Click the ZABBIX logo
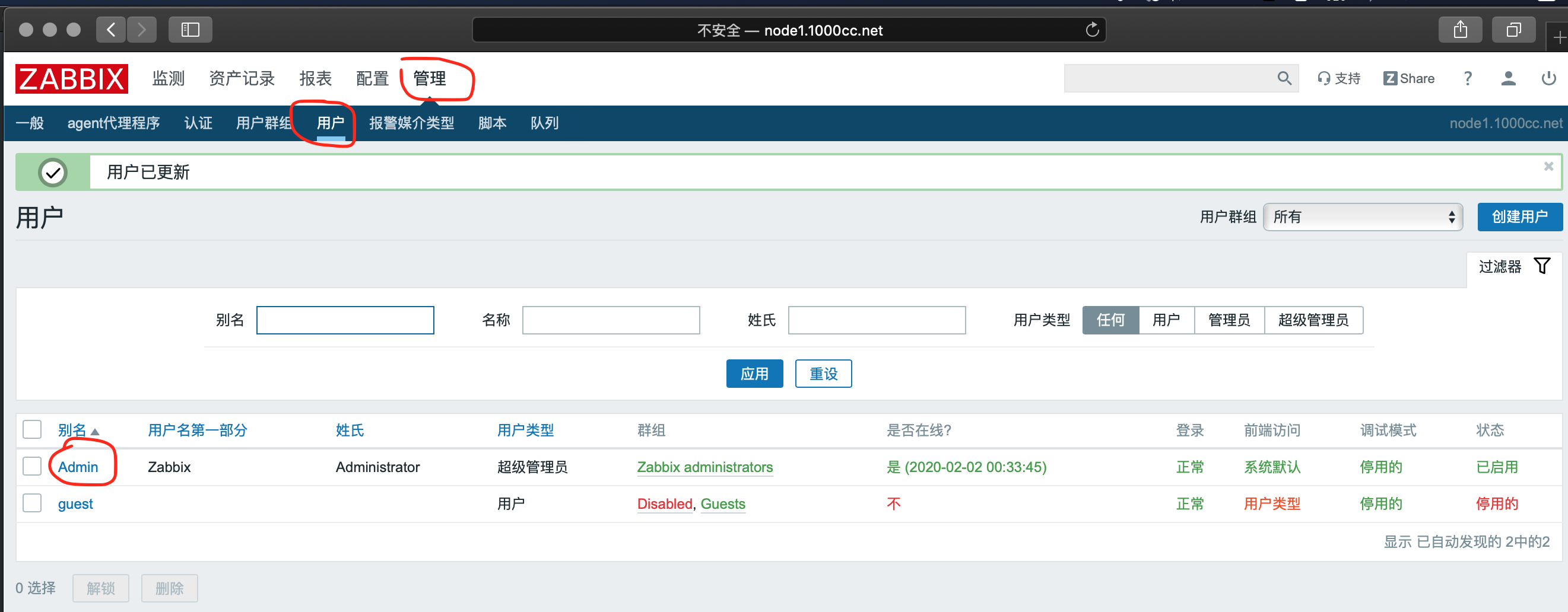This screenshot has width=1568, height=612. tap(71, 79)
